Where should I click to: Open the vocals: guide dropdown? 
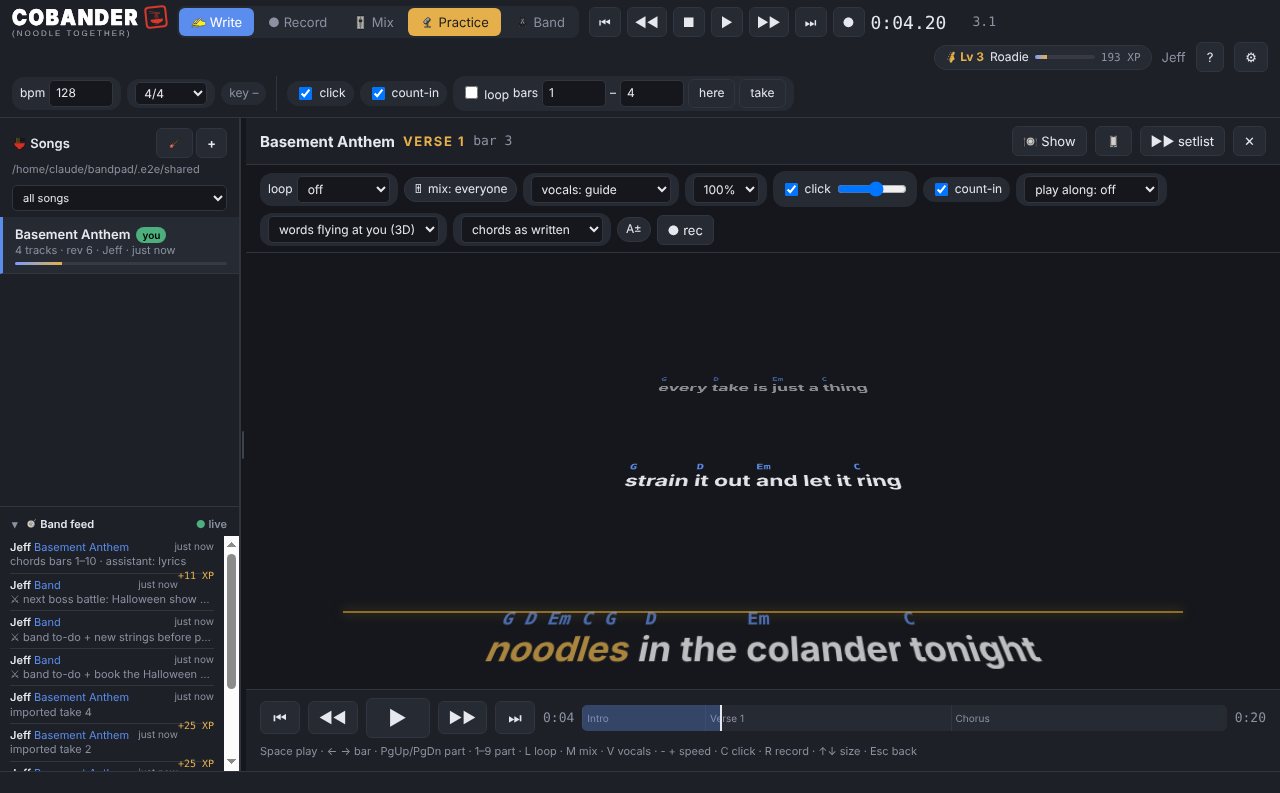(600, 189)
